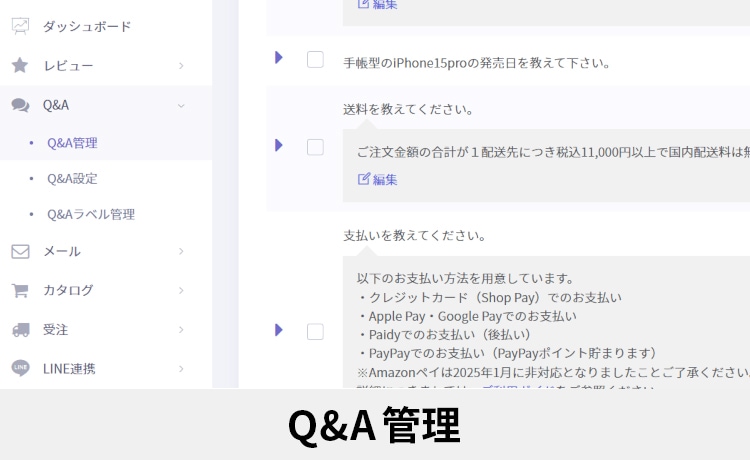The height and width of the screenshot is (460, 750).
Task: Expand the LINE連携 chevron arrow
Action: pos(181,369)
